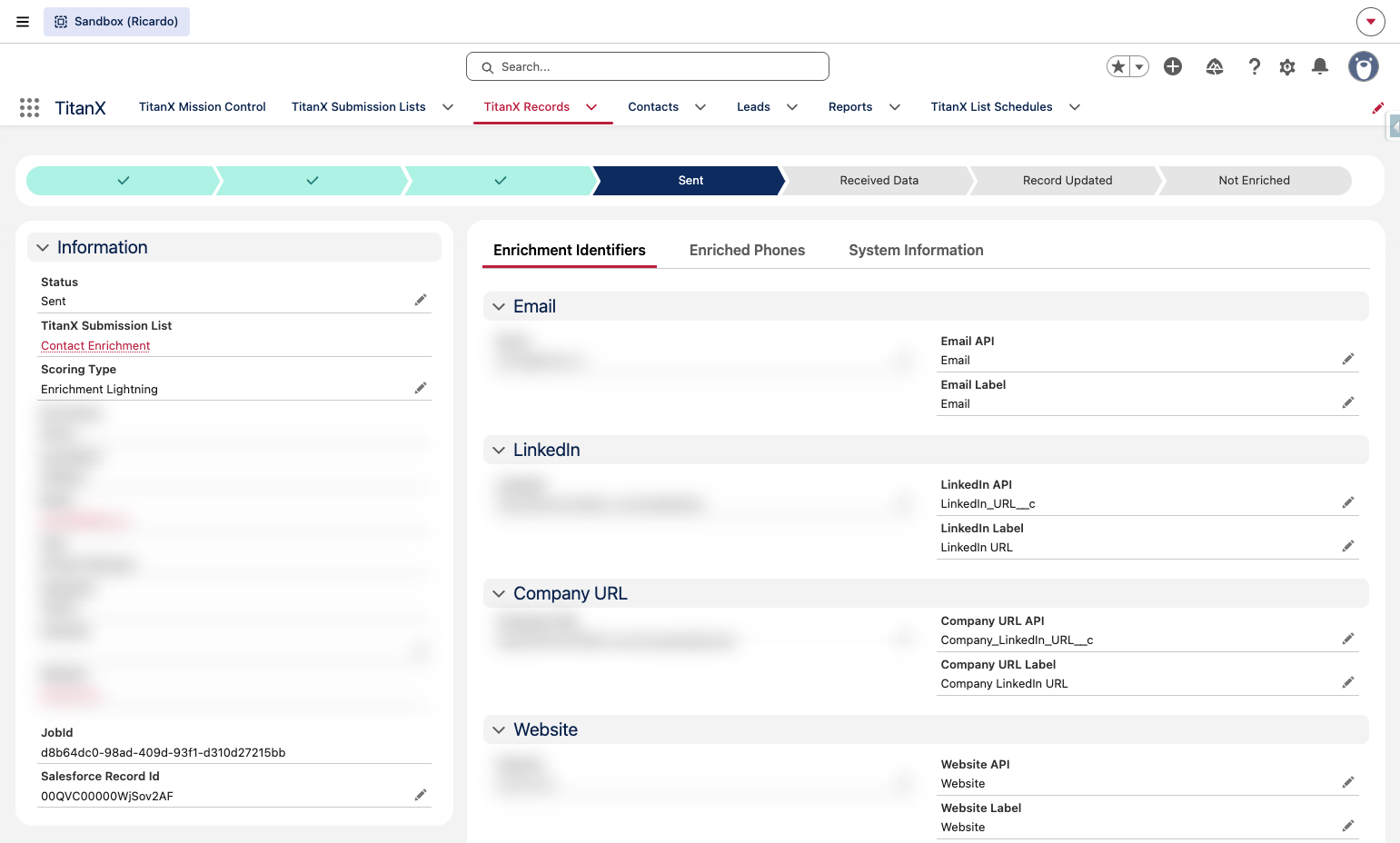
Task: Collapse the Website section
Action: coord(926,729)
